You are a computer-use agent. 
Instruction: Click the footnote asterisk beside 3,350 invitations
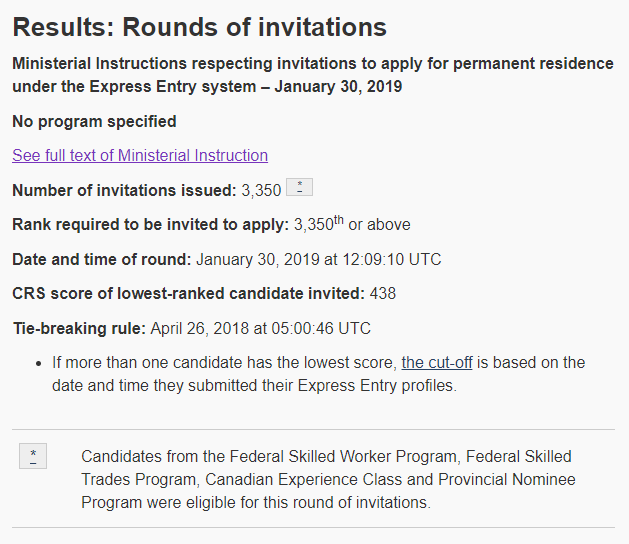point(299,188)
